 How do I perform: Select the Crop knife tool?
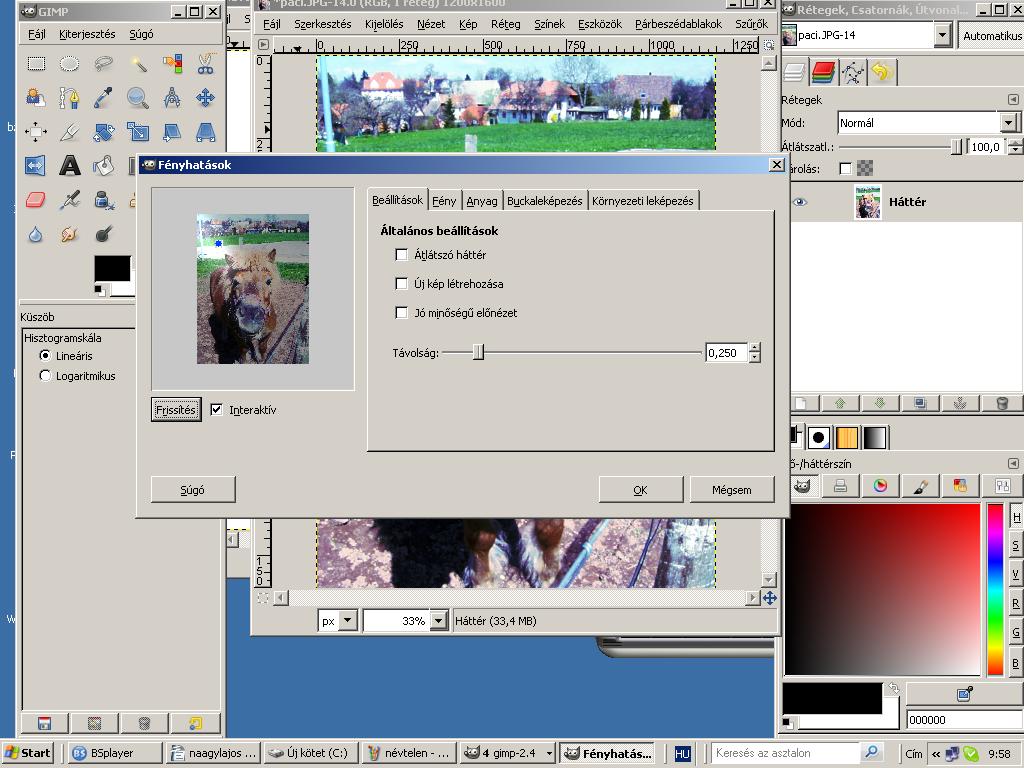coord(69,132)
